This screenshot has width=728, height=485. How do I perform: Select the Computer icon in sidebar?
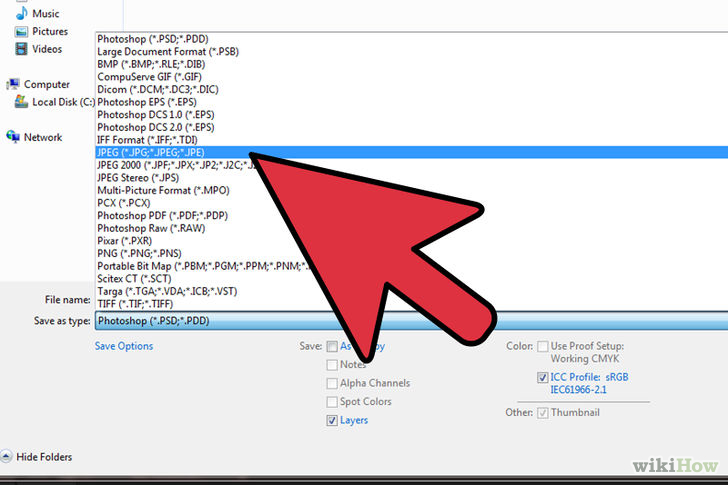pyautogui.click(x=13, y=84)
